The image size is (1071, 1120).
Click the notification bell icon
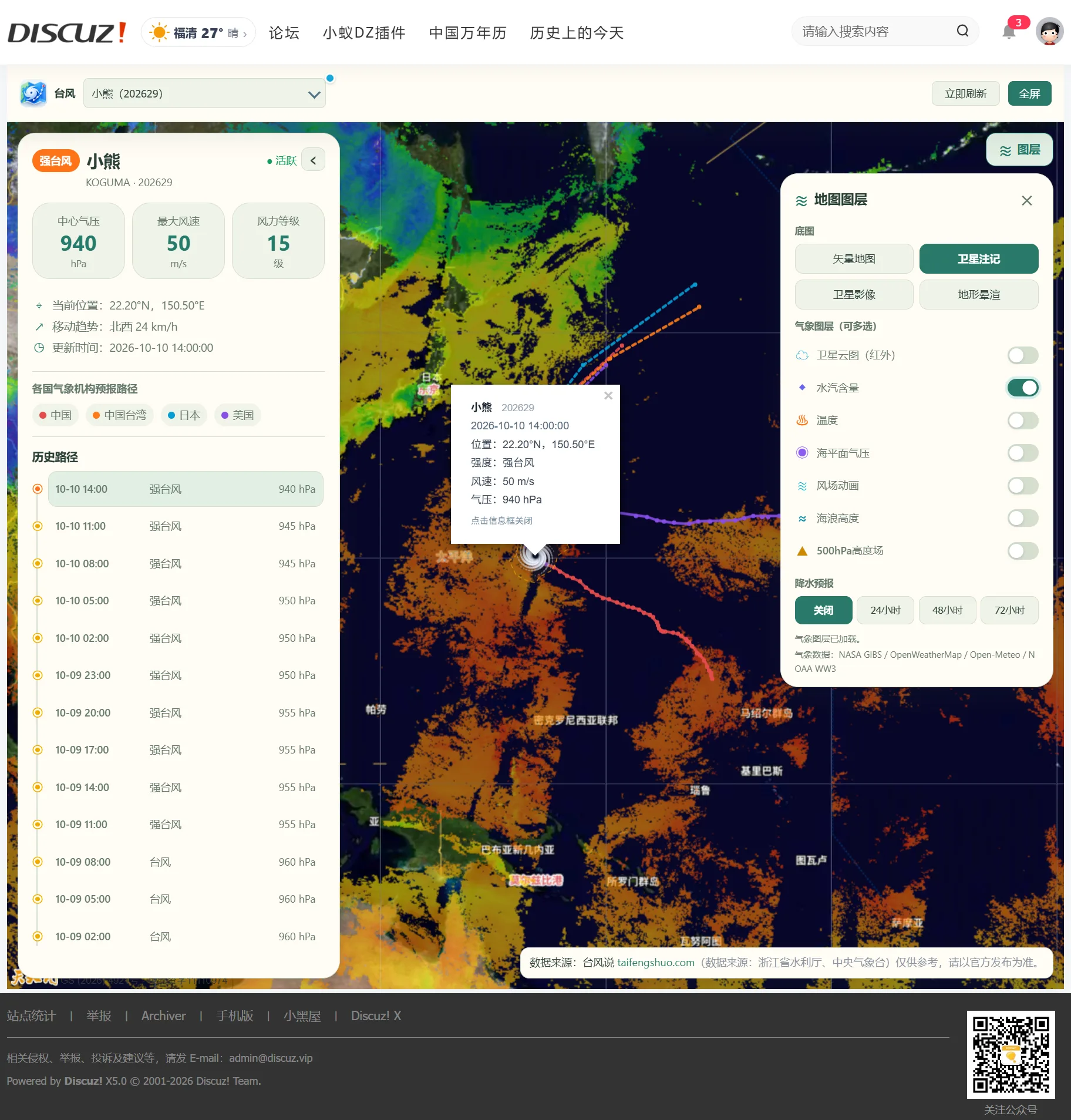[1009, 32]
